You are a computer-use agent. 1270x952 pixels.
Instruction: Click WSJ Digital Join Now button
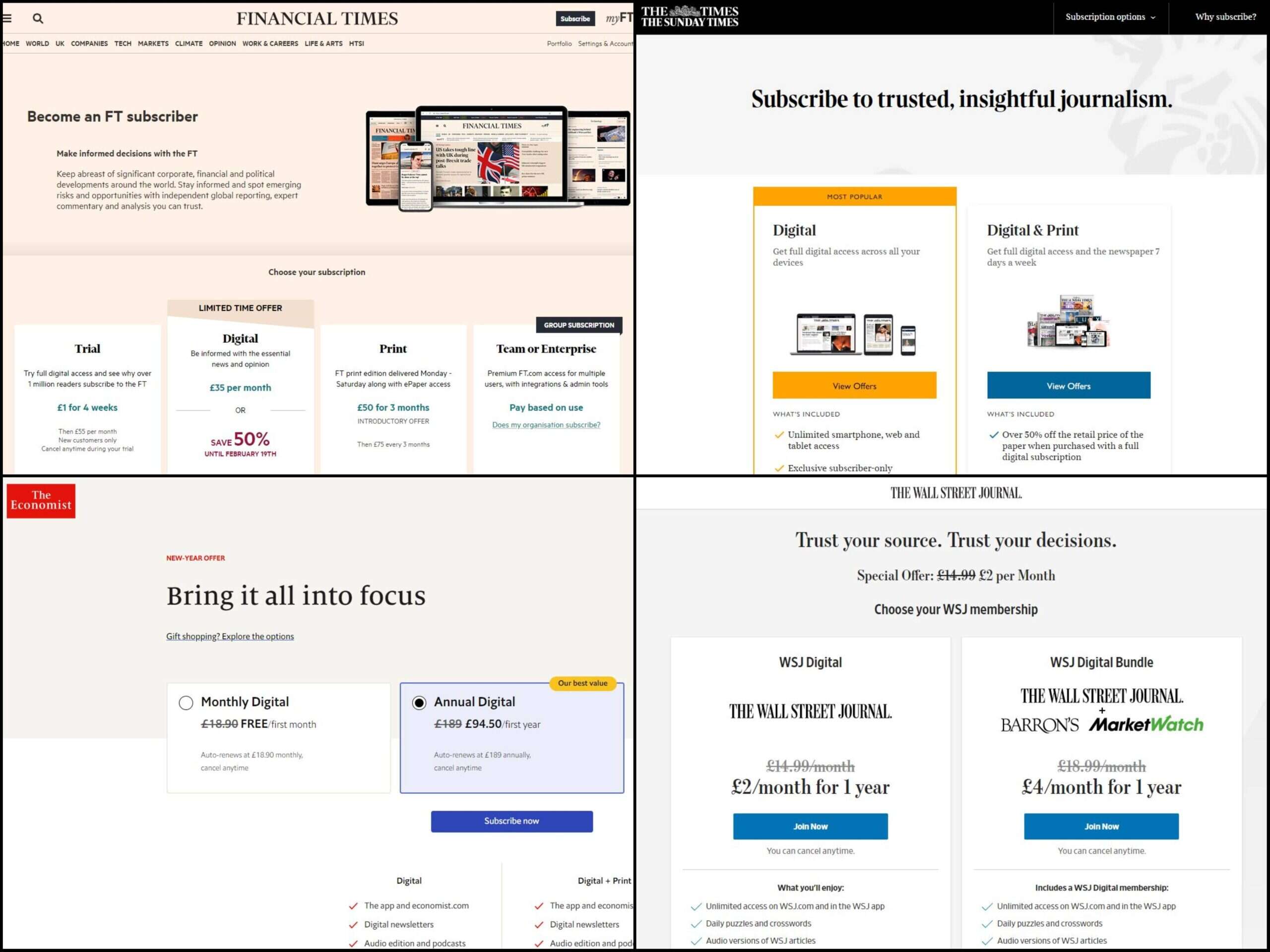pyautogui.click(x=809, y=826)
